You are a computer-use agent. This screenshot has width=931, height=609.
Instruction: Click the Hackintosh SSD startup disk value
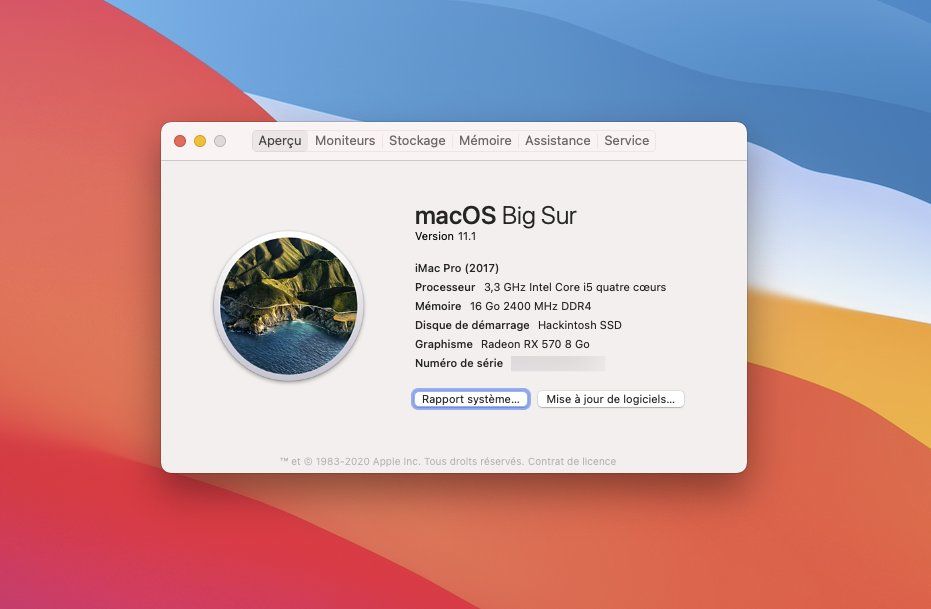point(579,325)
